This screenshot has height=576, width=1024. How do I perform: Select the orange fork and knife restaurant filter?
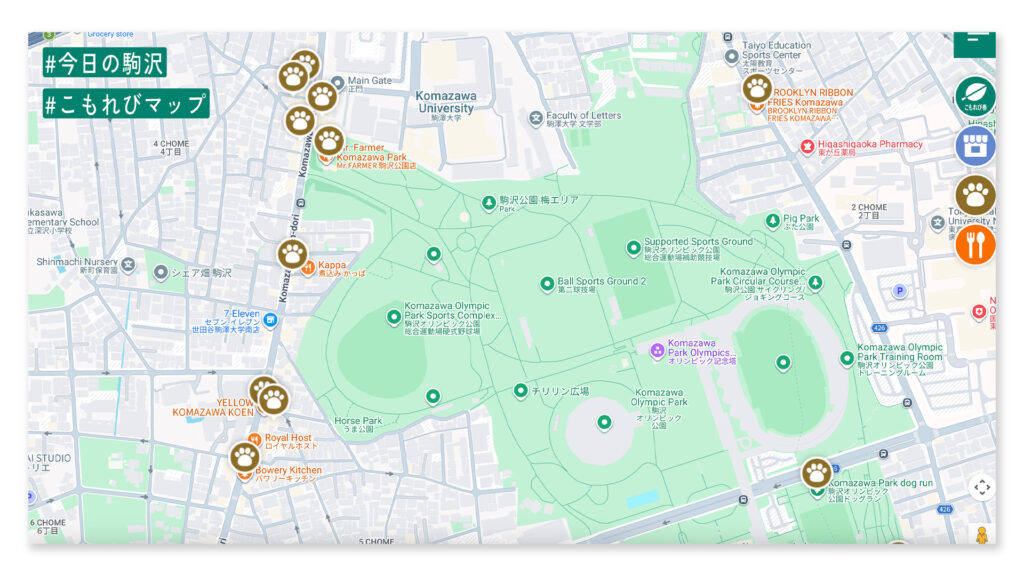point(975,245)
